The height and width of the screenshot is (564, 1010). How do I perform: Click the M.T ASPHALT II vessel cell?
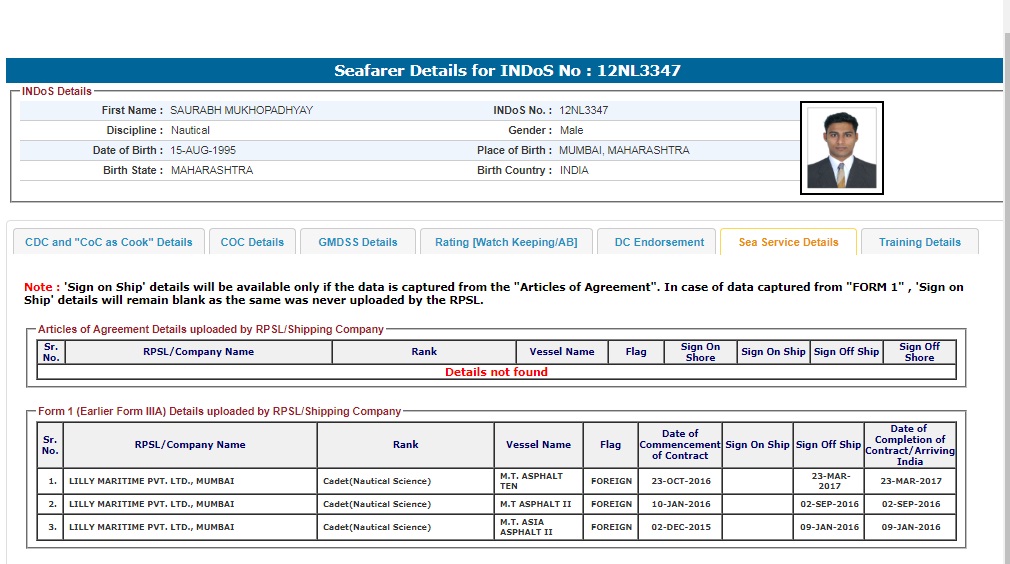(538, 504)
